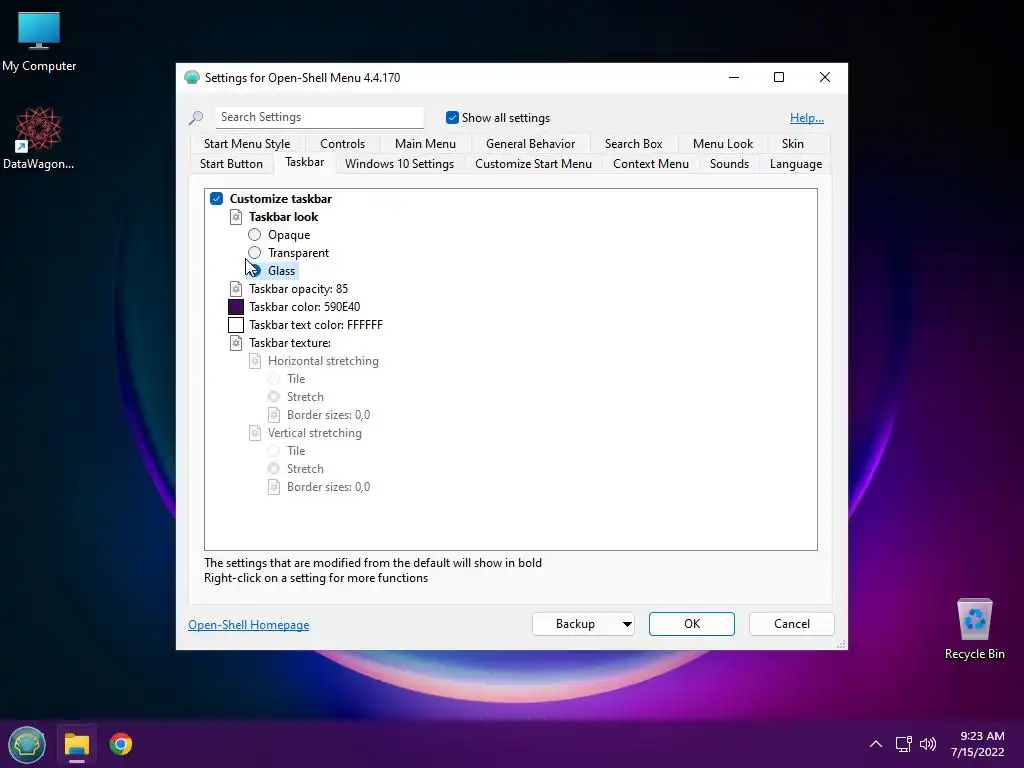Click the Horizontal stretching label
The height and width of the screenshot is (768, 1024).
[x=323, y=361]
